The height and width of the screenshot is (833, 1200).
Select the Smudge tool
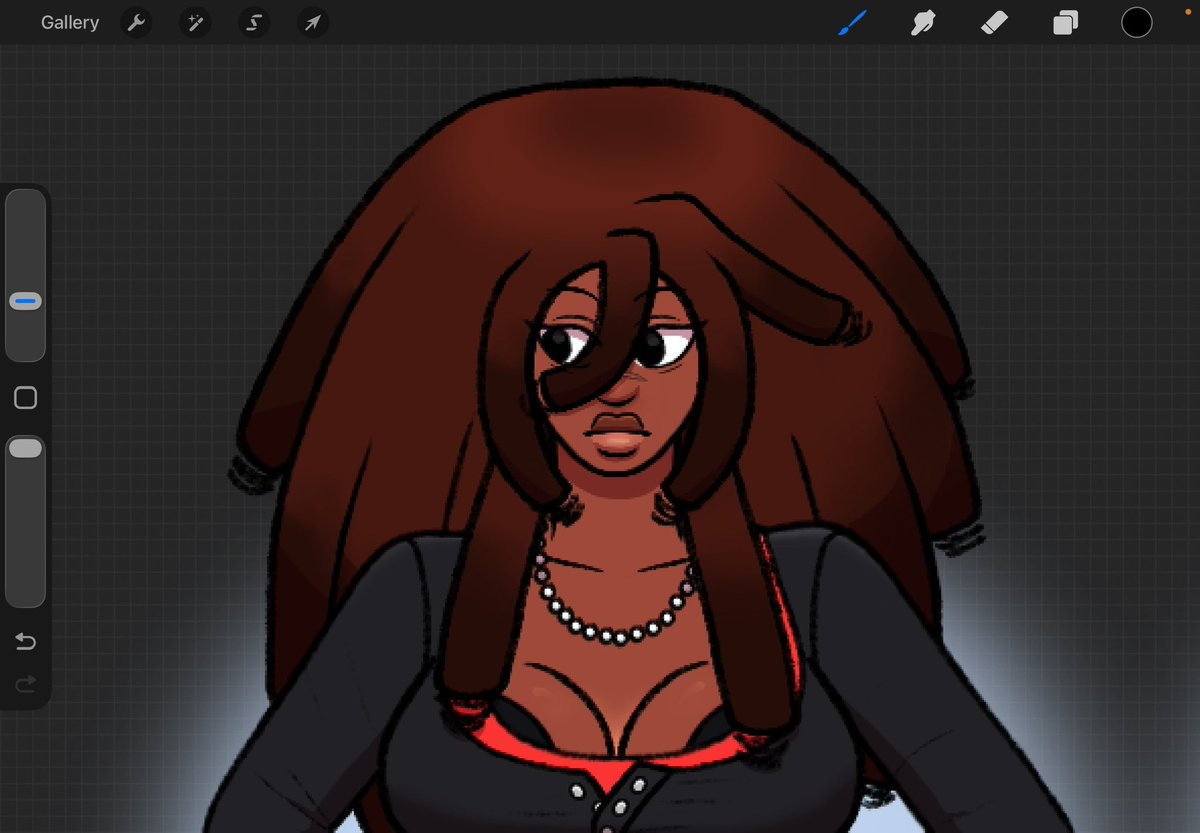923,22
